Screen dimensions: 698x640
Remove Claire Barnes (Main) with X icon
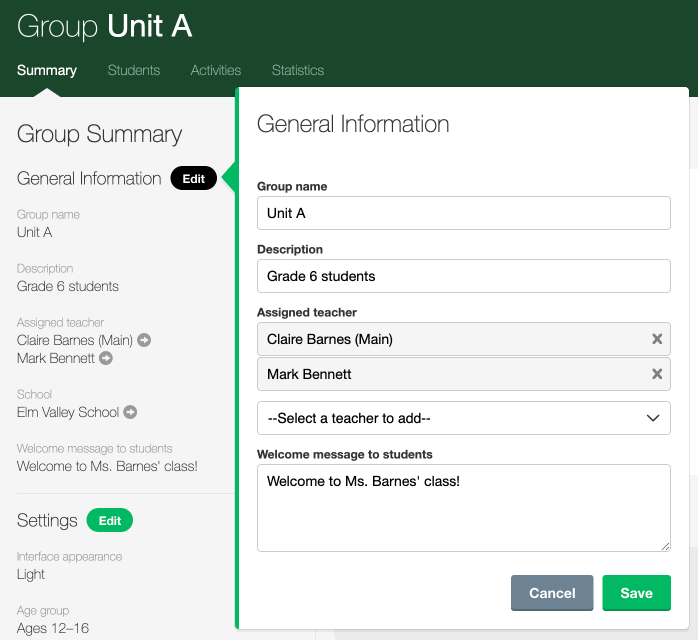coord(657,339)
